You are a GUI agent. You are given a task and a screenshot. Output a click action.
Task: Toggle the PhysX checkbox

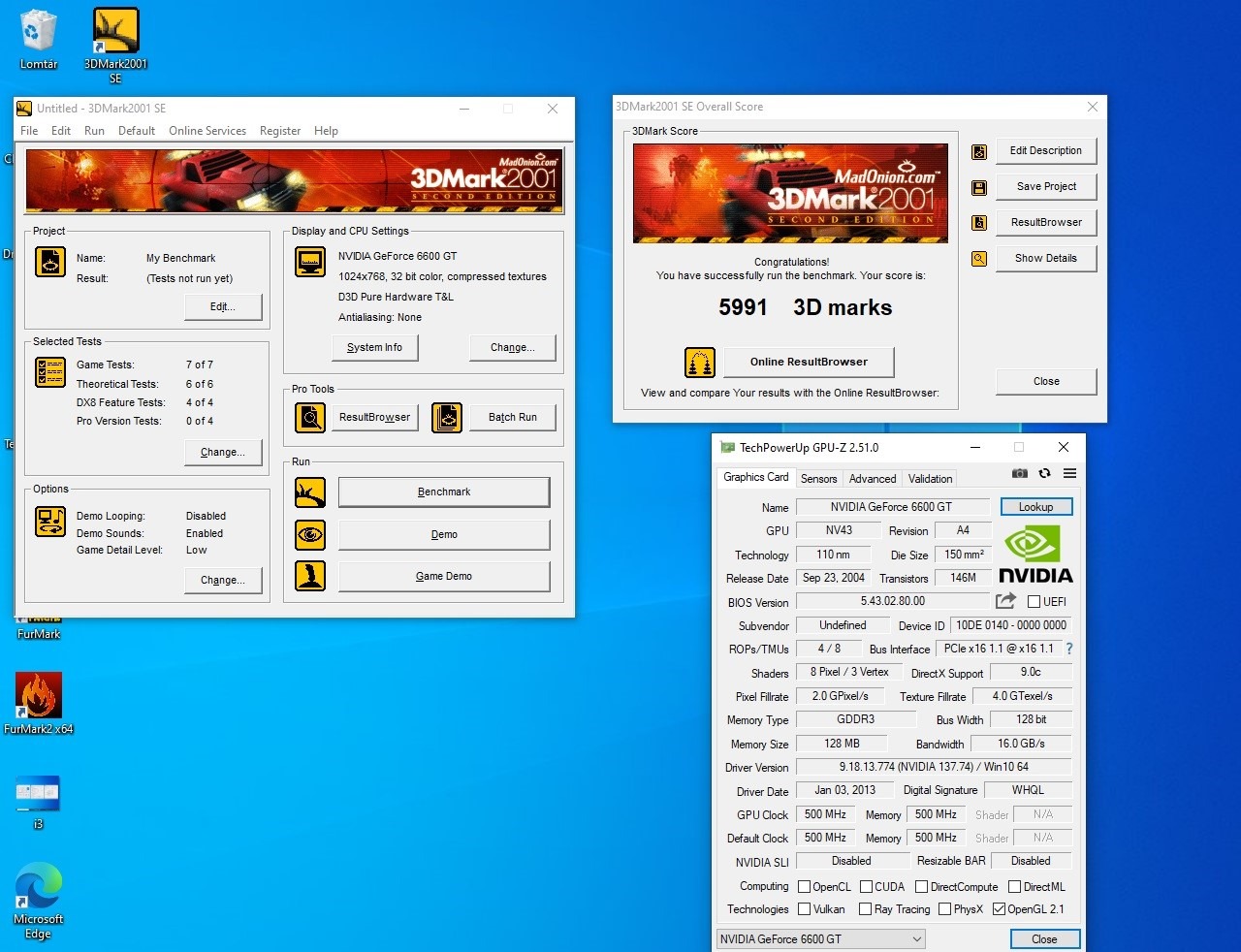click(944, 909)
